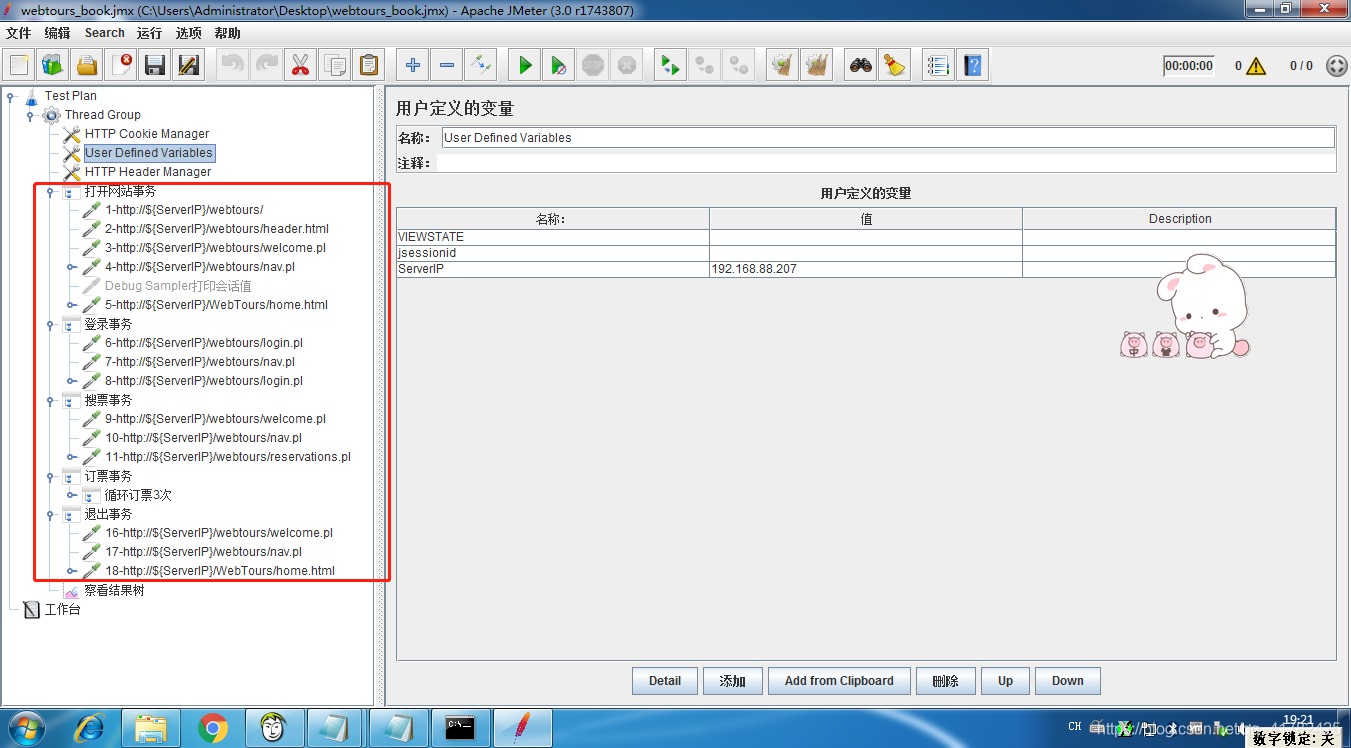Click the greyed Stop test icon

pos(593,66)
